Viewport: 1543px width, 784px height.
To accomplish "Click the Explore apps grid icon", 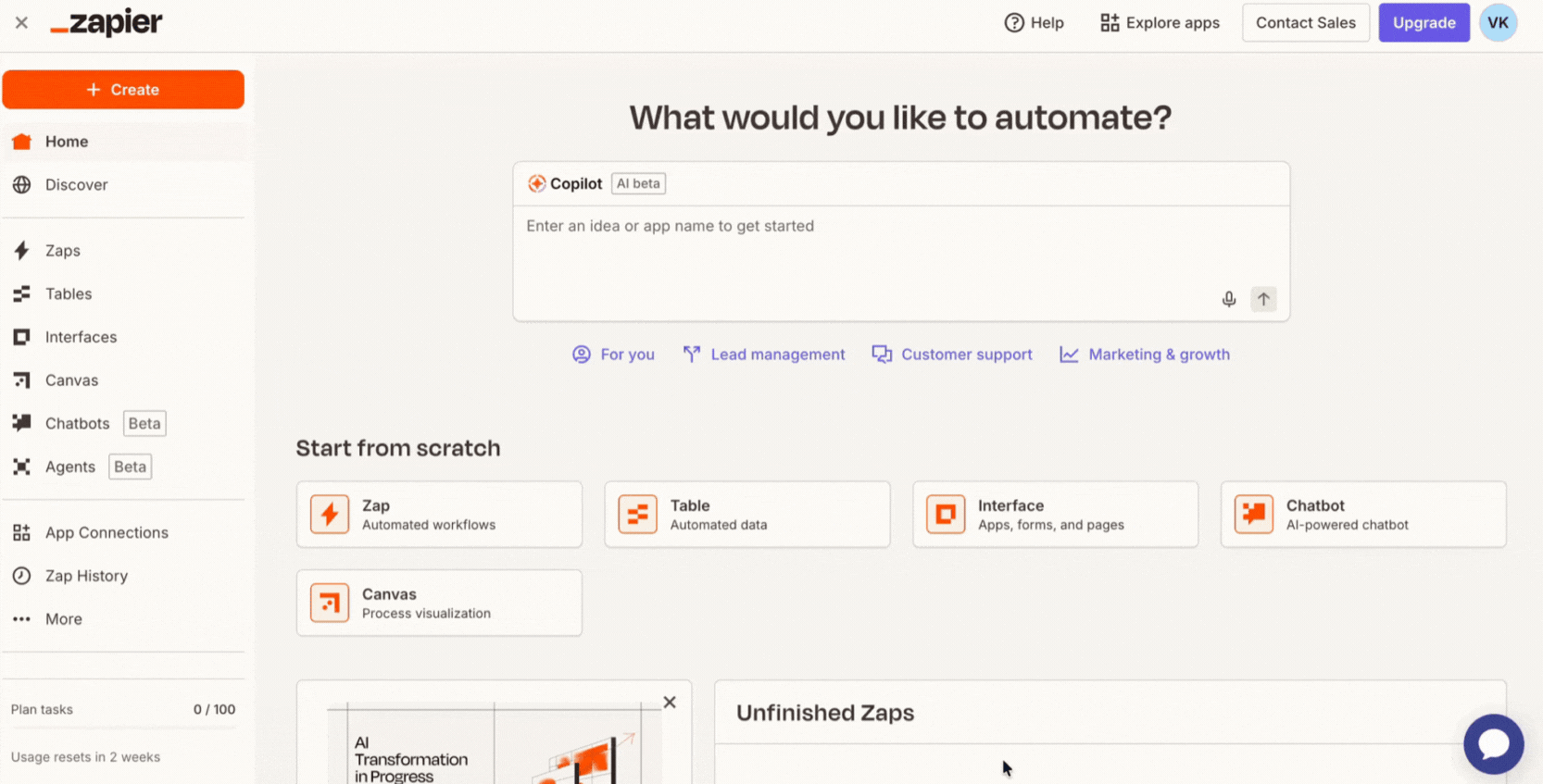I will click(1110, 23).
